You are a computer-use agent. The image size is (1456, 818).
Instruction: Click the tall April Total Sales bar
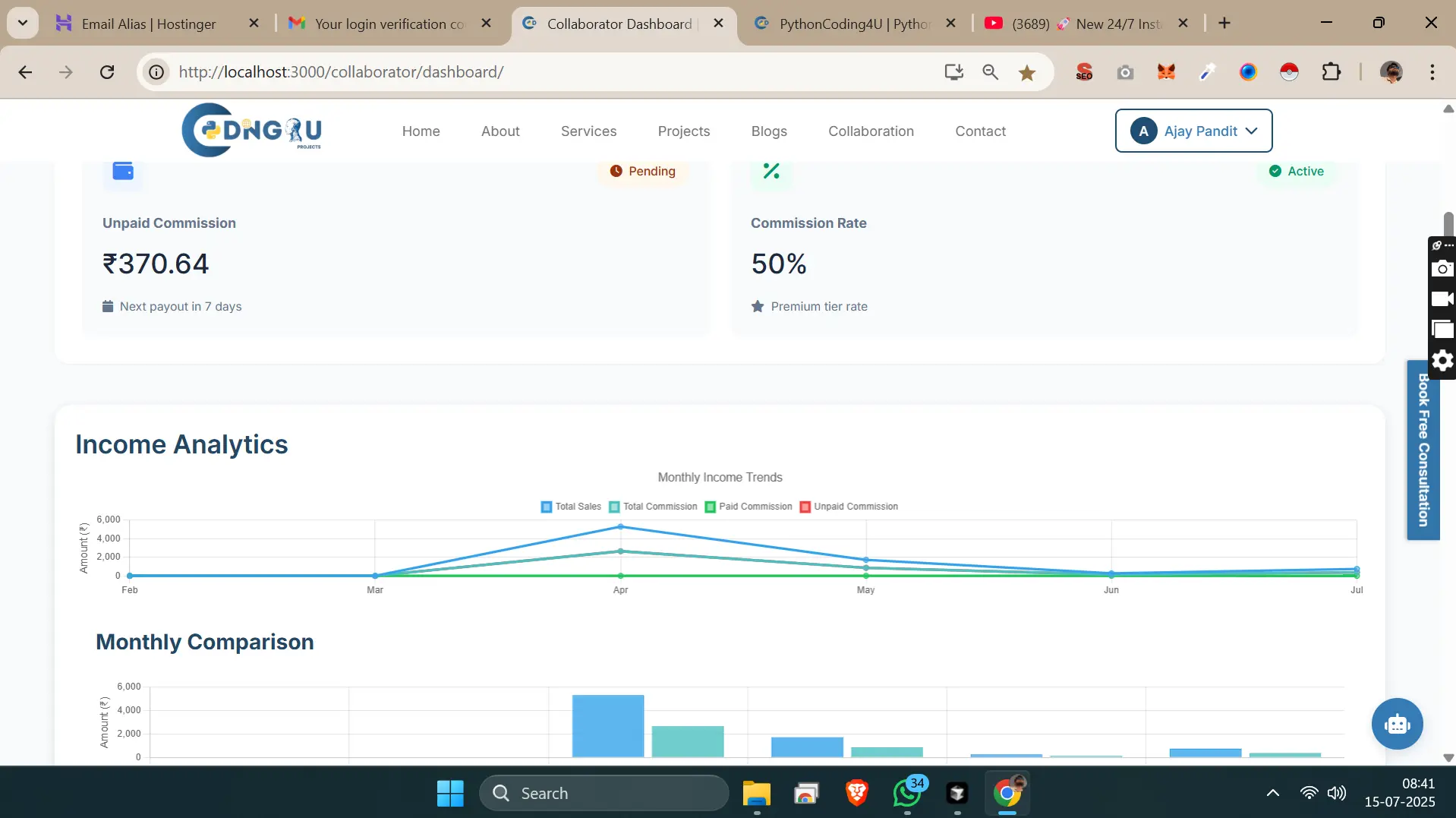608,725
